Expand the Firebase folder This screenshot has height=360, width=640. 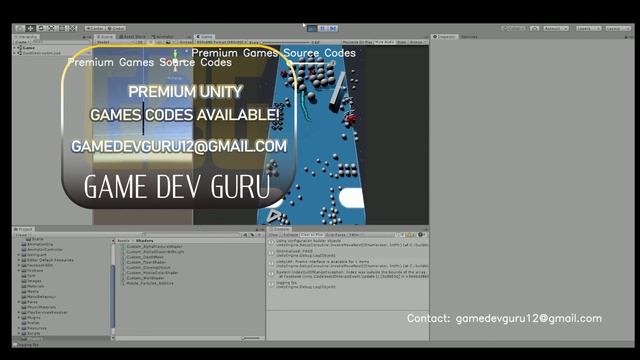point(19,271)
